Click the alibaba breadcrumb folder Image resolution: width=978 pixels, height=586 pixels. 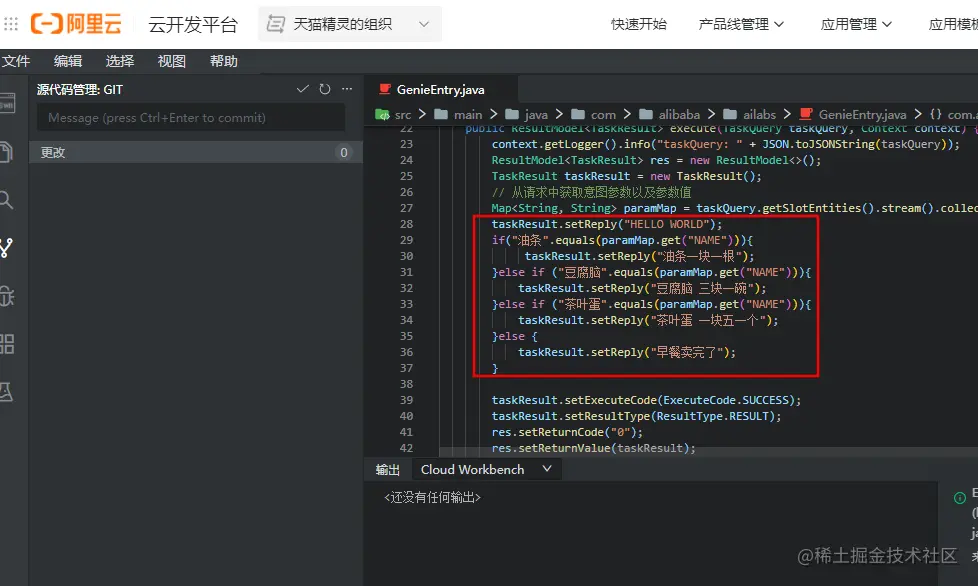669,115
